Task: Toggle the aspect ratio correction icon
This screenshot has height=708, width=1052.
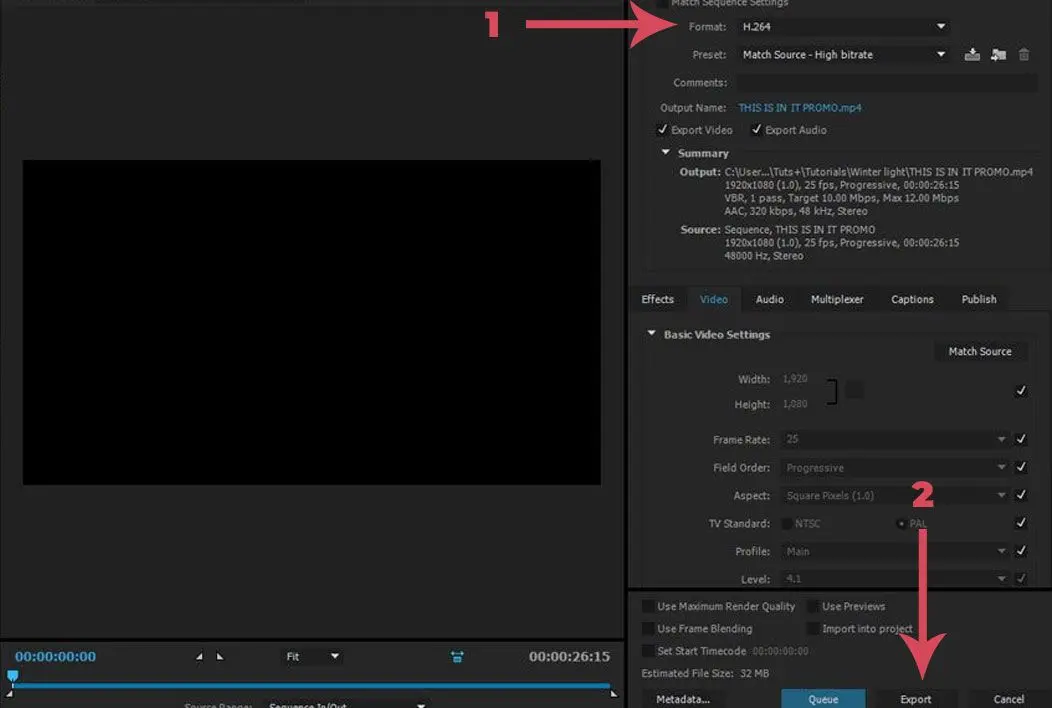Action: click(457, 656)
